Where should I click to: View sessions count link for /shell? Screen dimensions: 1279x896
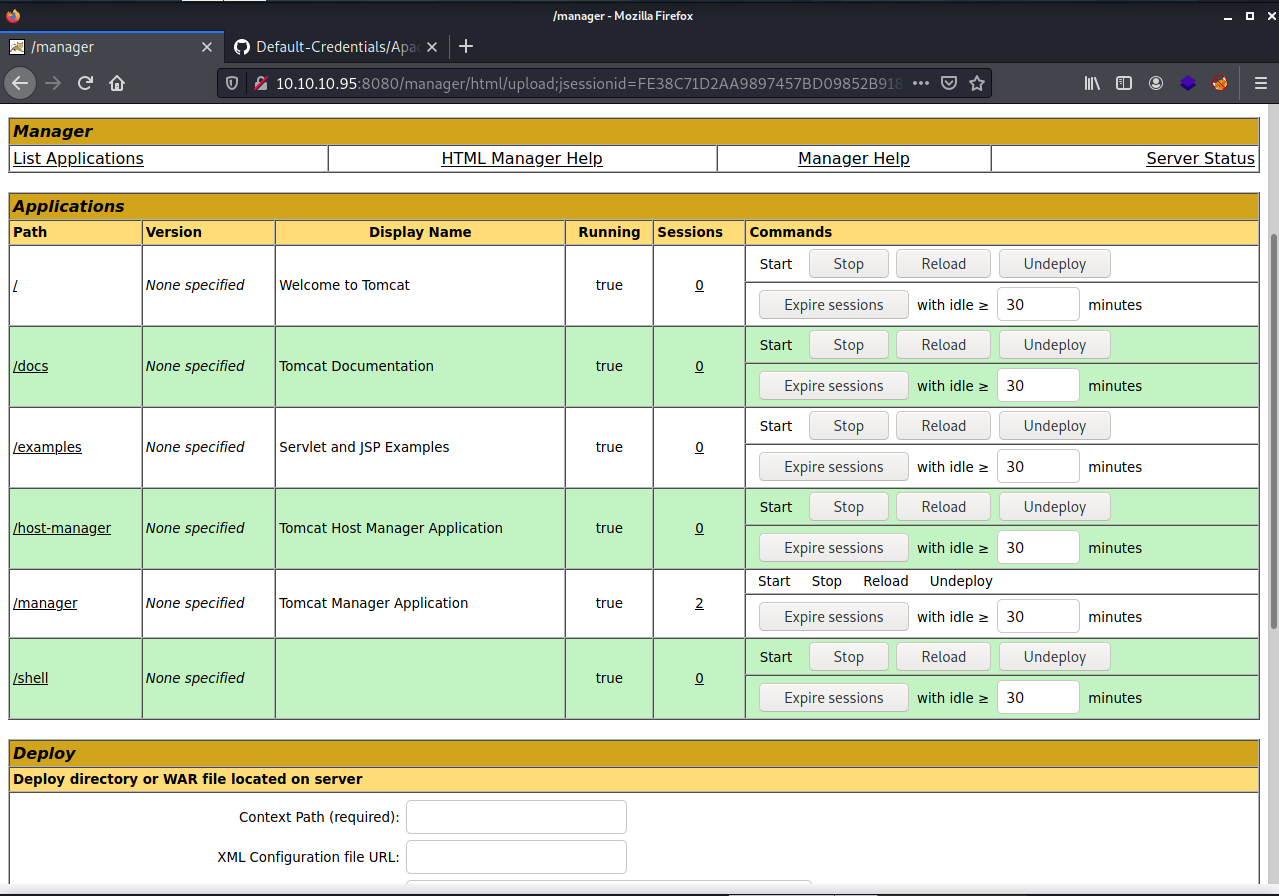699,678
